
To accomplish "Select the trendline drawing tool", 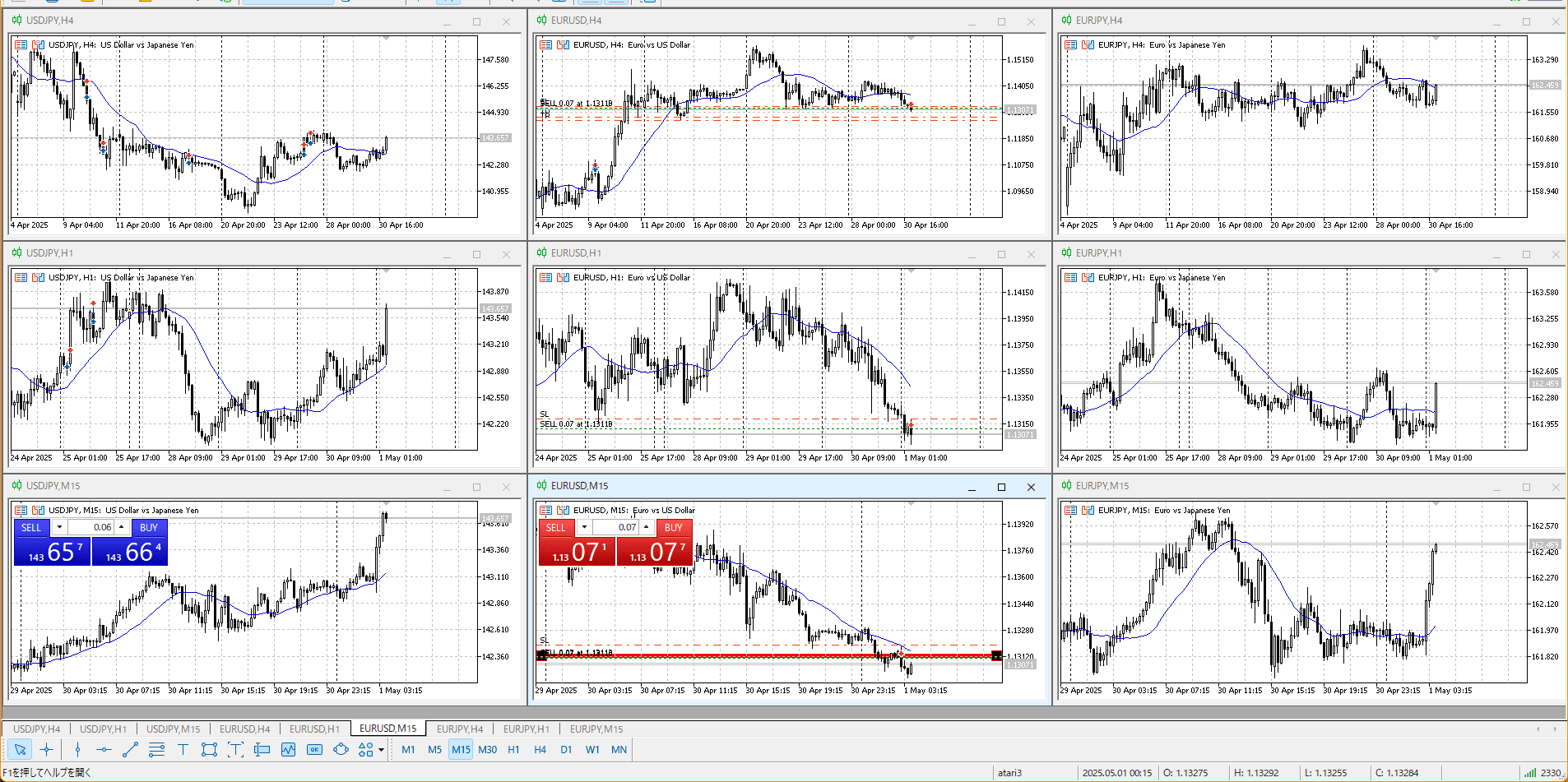I will pyautogui.click(x=130, y=749).
